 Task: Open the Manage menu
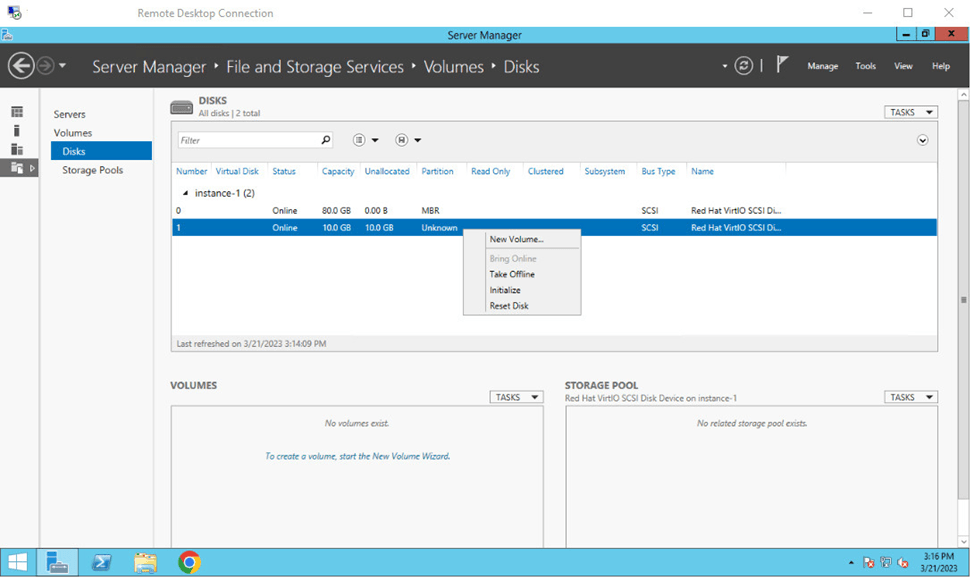(822, 66)
